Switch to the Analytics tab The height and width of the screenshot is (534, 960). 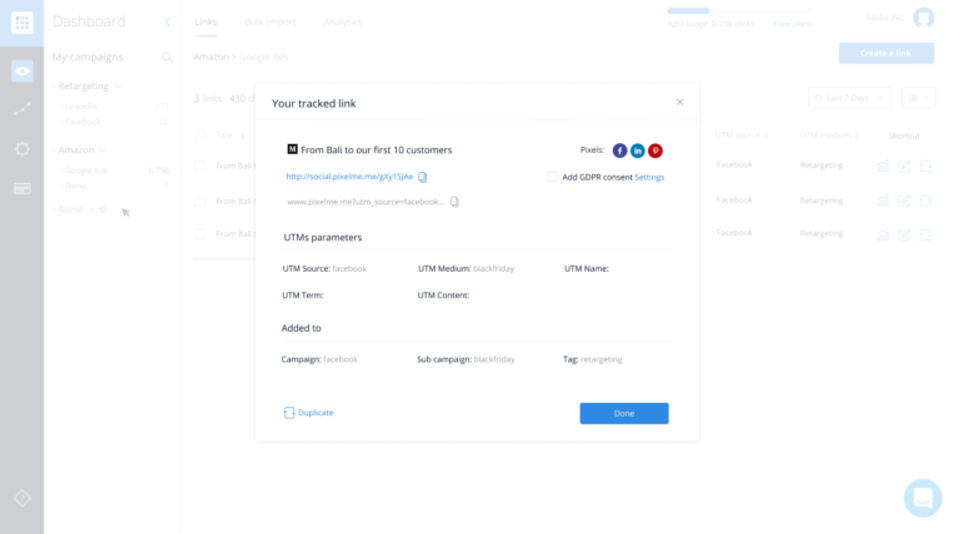pos(342,22)
